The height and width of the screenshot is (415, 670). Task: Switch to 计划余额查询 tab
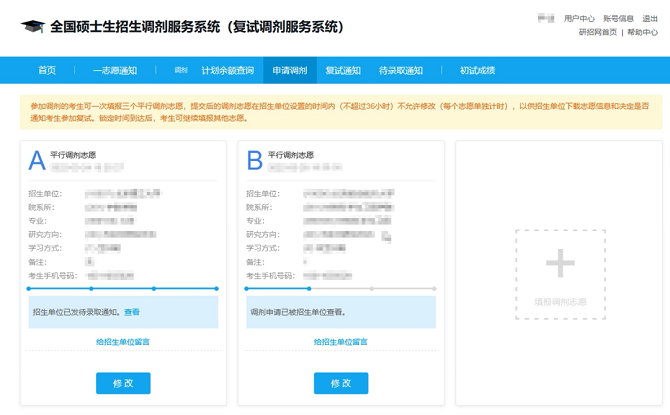click(227, 71)
